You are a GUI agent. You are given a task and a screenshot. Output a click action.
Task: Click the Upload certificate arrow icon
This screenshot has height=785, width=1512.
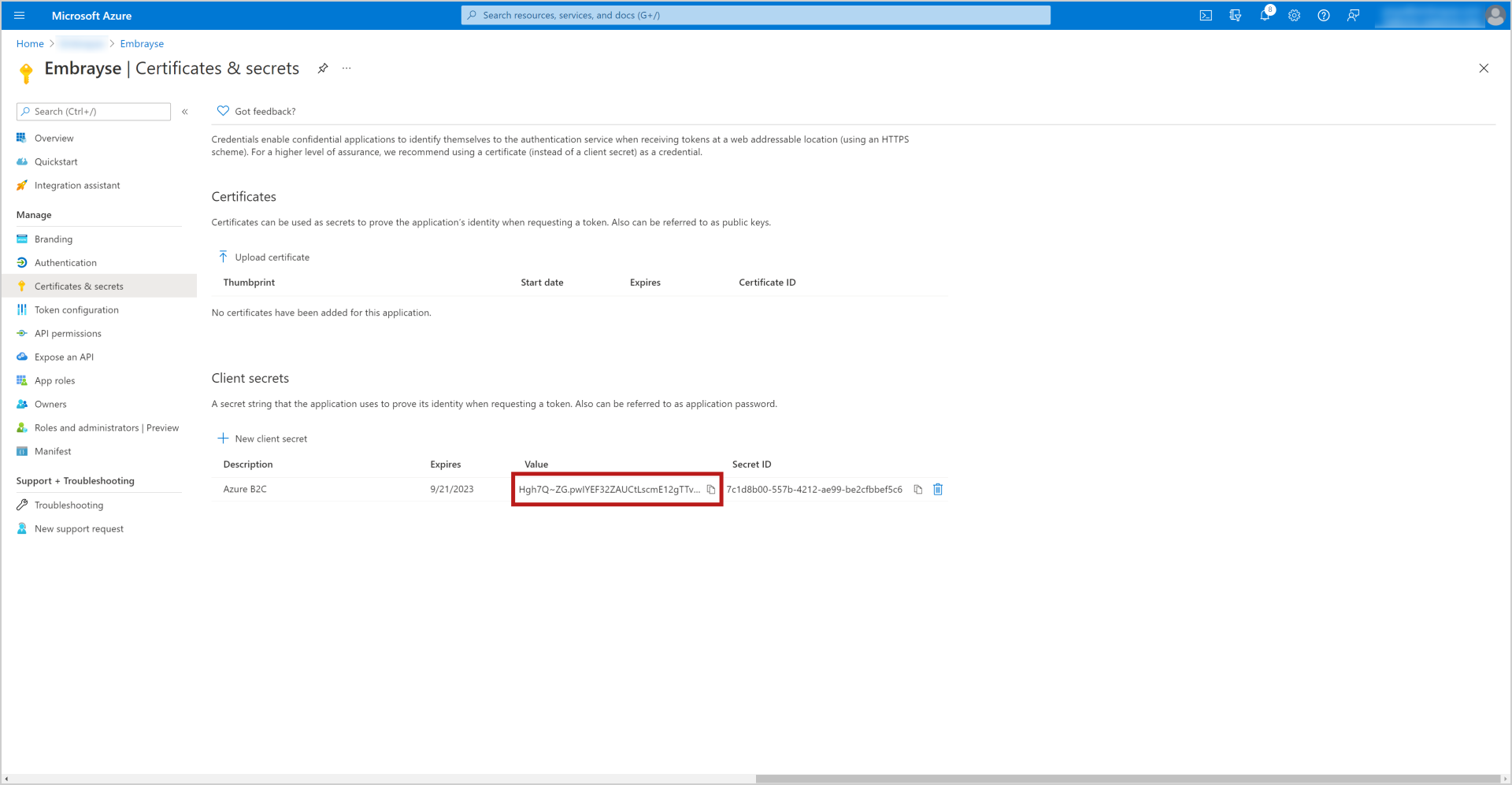tap(223, 257)
